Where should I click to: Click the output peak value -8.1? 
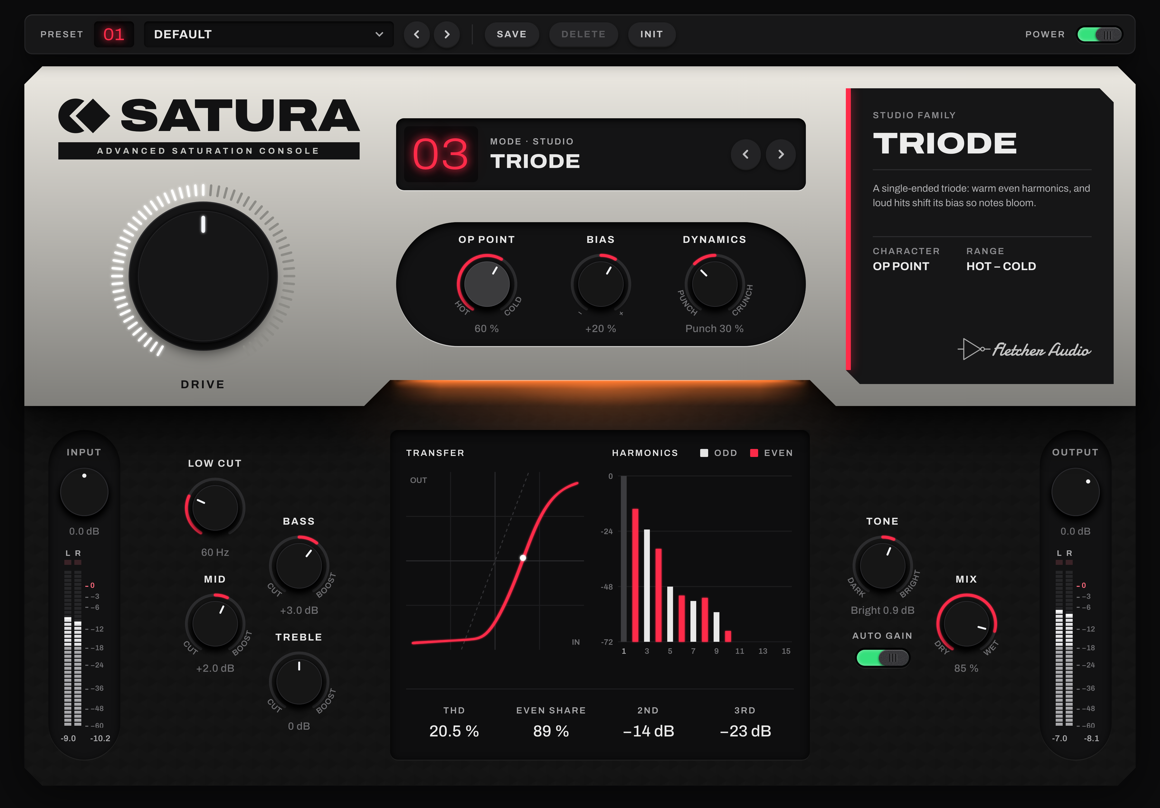(x=1091, y=738)
